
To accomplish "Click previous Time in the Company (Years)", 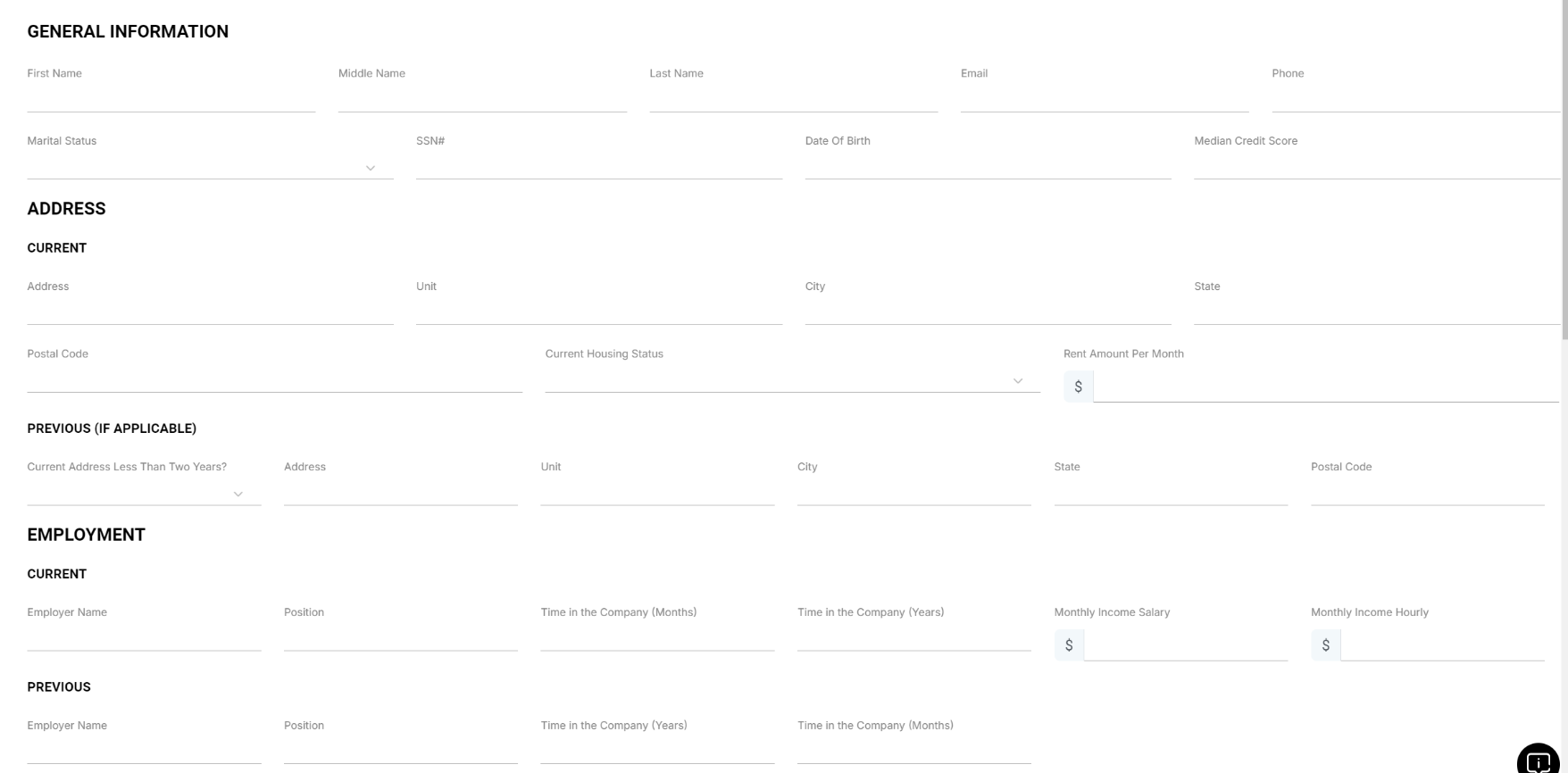I will coord(657,752).
